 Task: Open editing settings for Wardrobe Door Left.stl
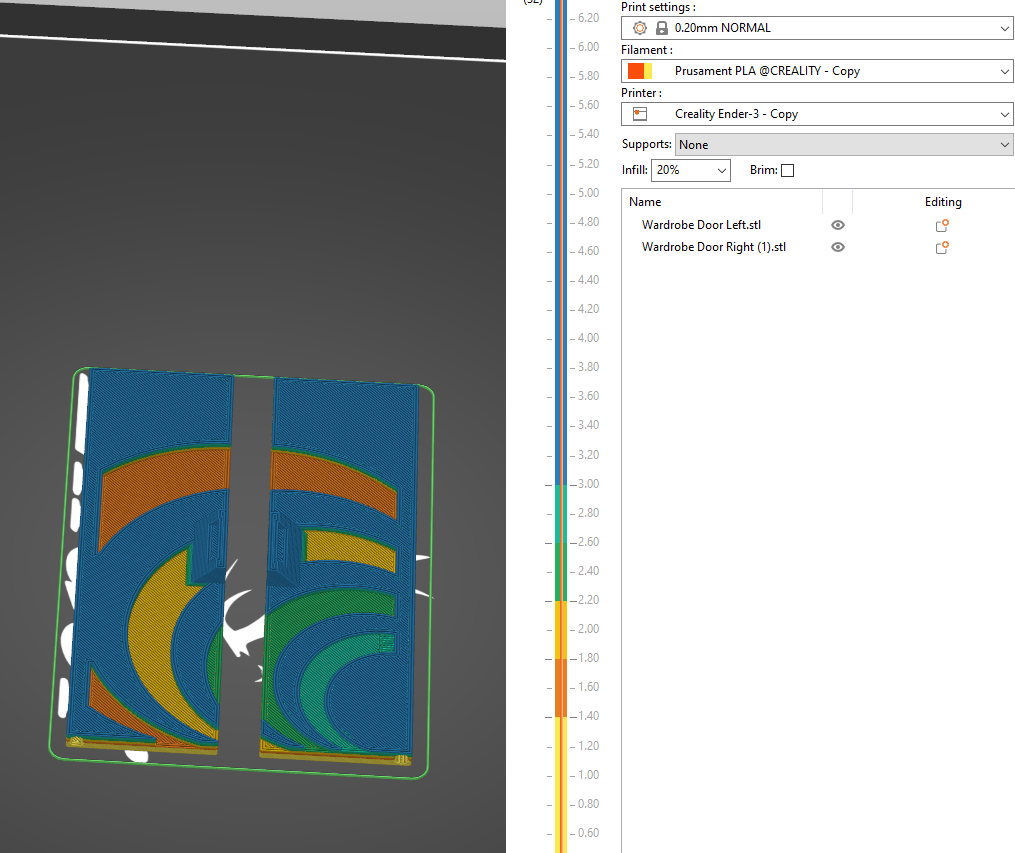coord(941,225)
